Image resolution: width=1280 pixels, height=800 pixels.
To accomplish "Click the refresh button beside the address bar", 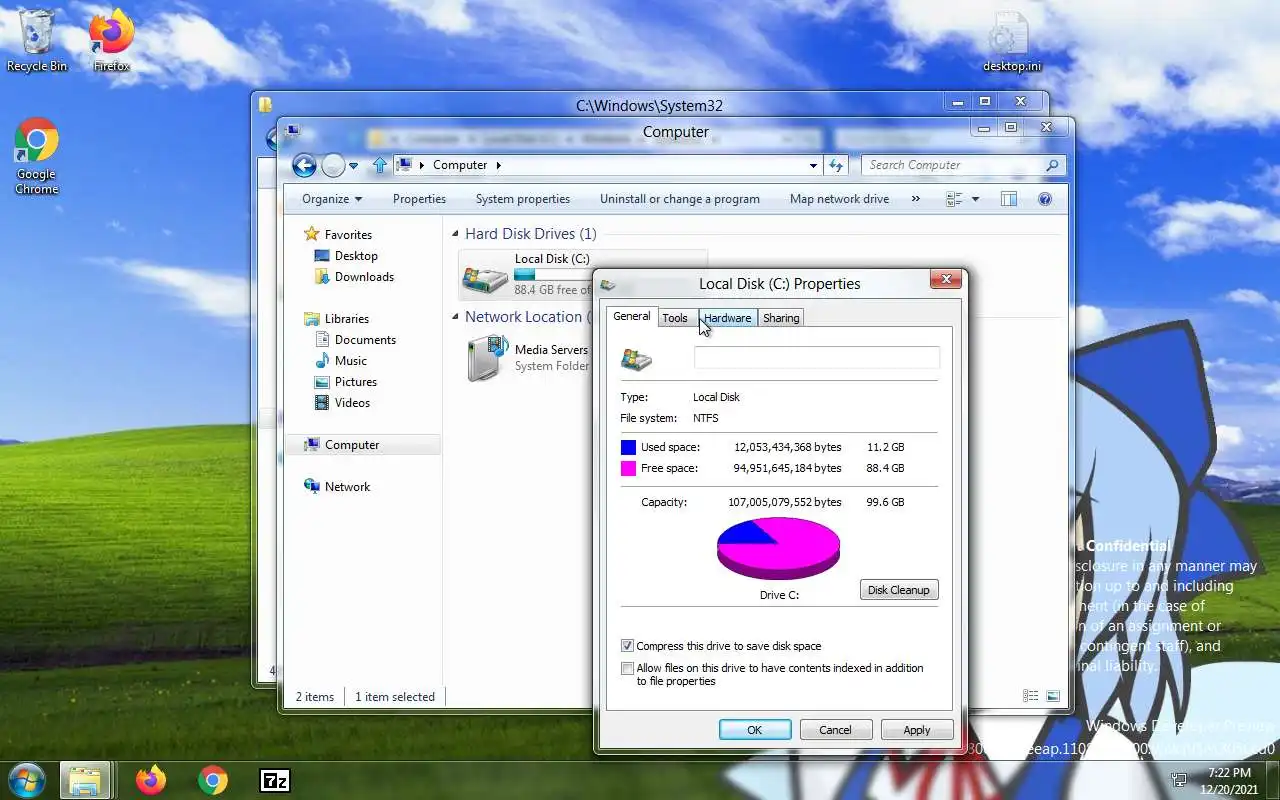I will click(x=837, y=165).
